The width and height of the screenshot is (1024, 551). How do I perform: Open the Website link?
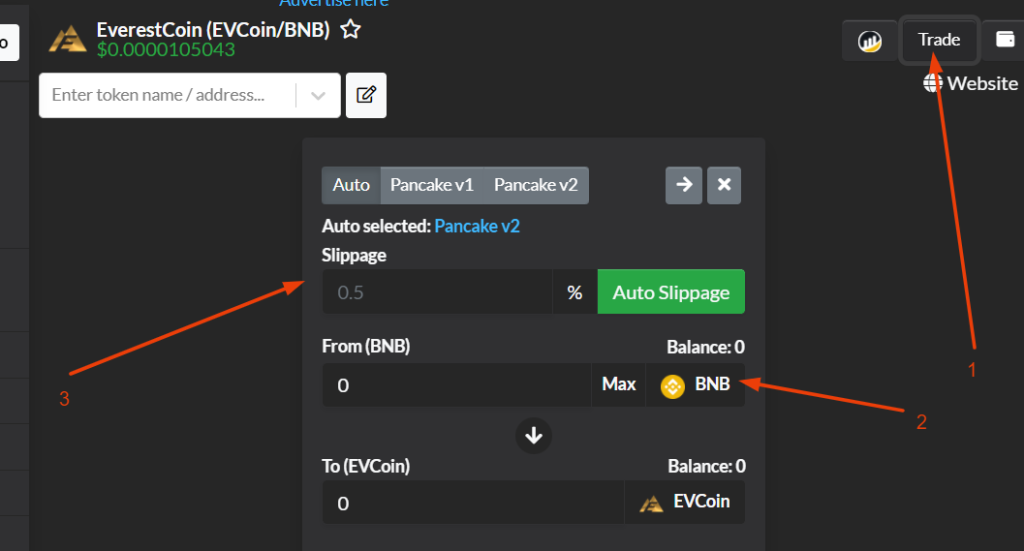point(982,84)
